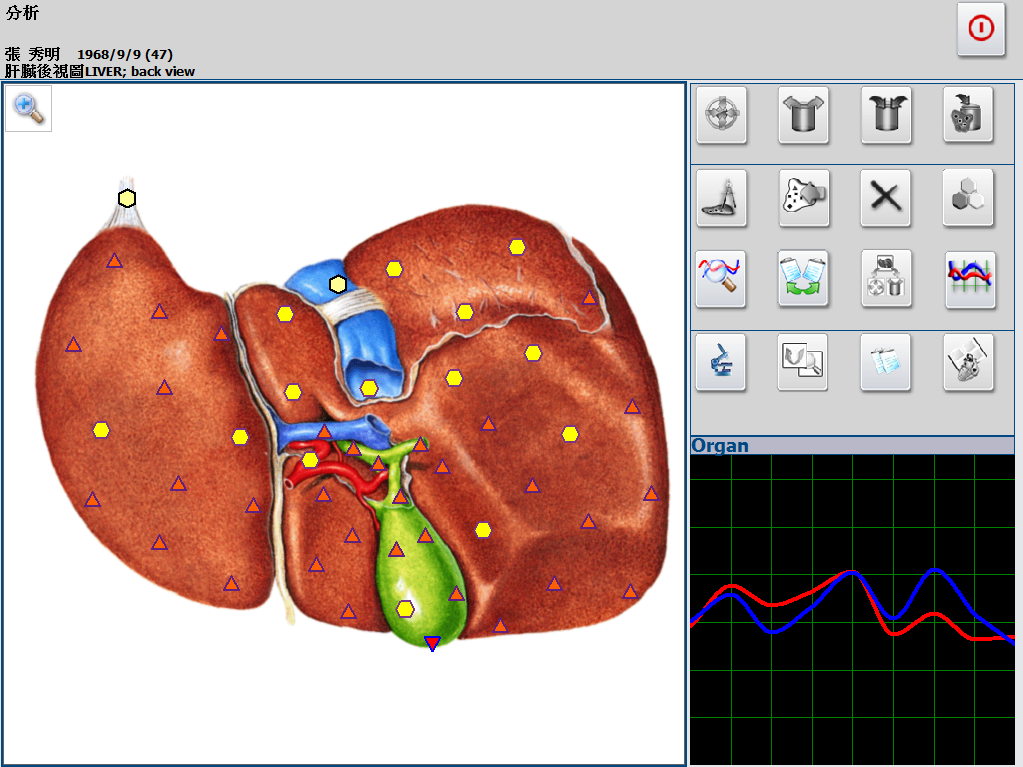Click the two clipboards with green arrows icon
This screenshot has width=1023, height=767.
tap(803, 279)
